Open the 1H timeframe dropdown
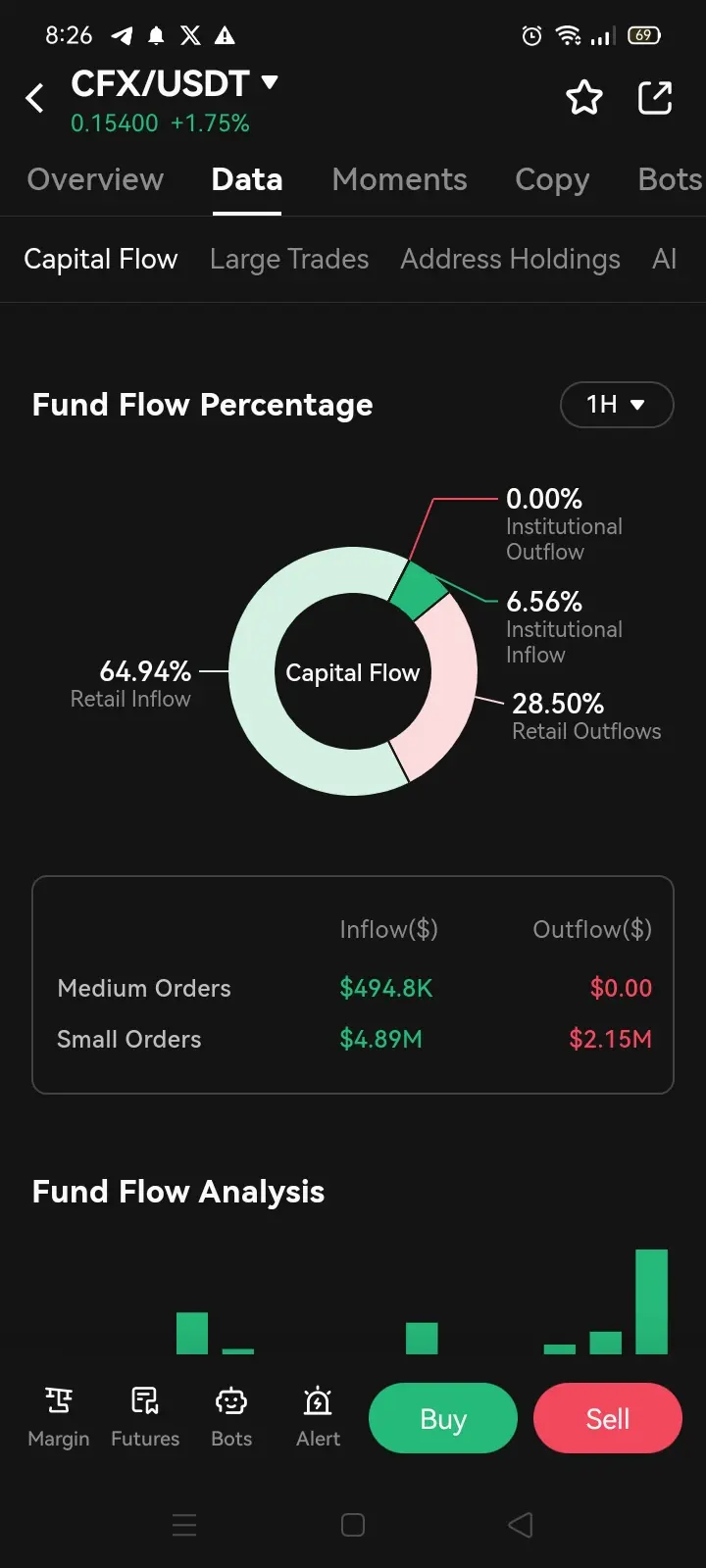The width and height of the screenshot is (706, 1568). point(616,405)
